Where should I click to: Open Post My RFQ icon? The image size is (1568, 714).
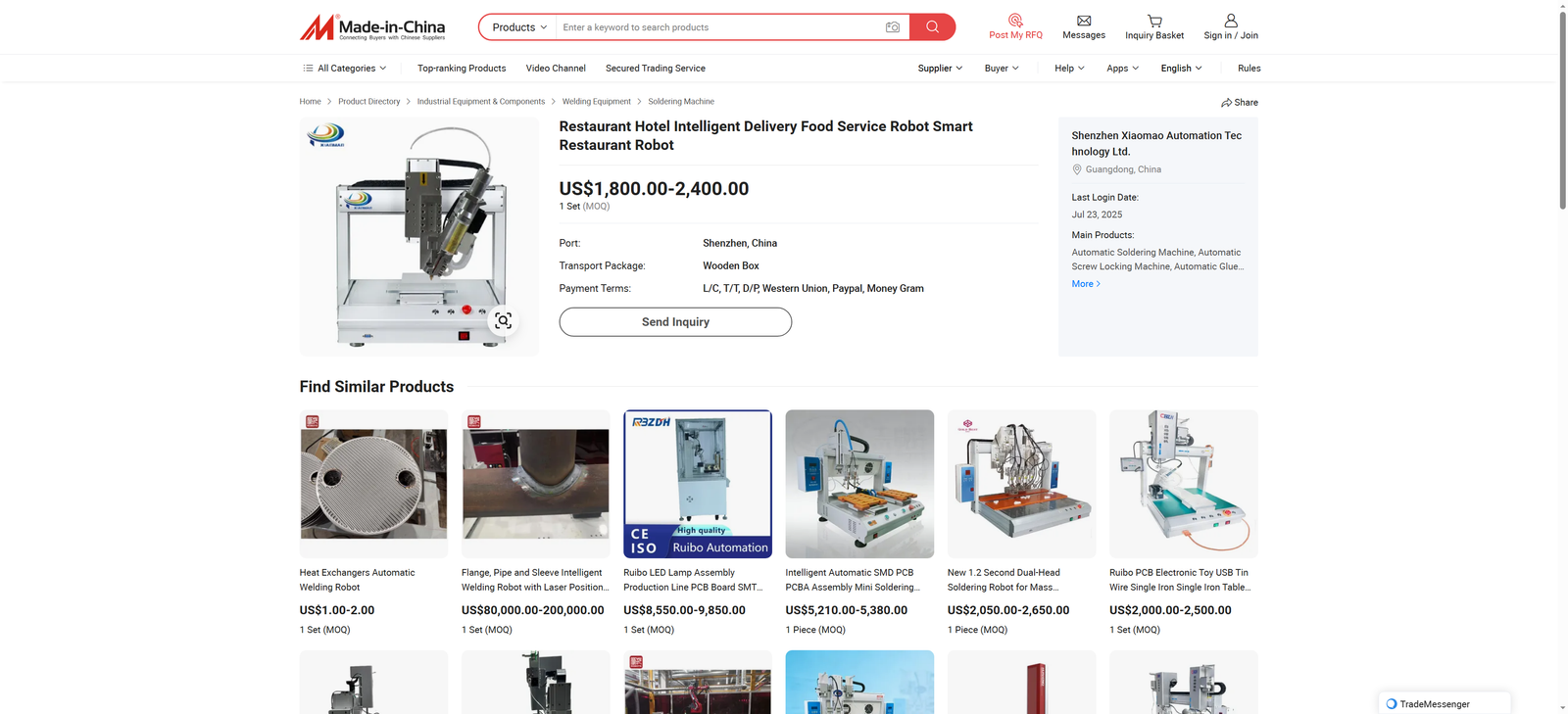pyautogui.click(x=1015, y=21)
